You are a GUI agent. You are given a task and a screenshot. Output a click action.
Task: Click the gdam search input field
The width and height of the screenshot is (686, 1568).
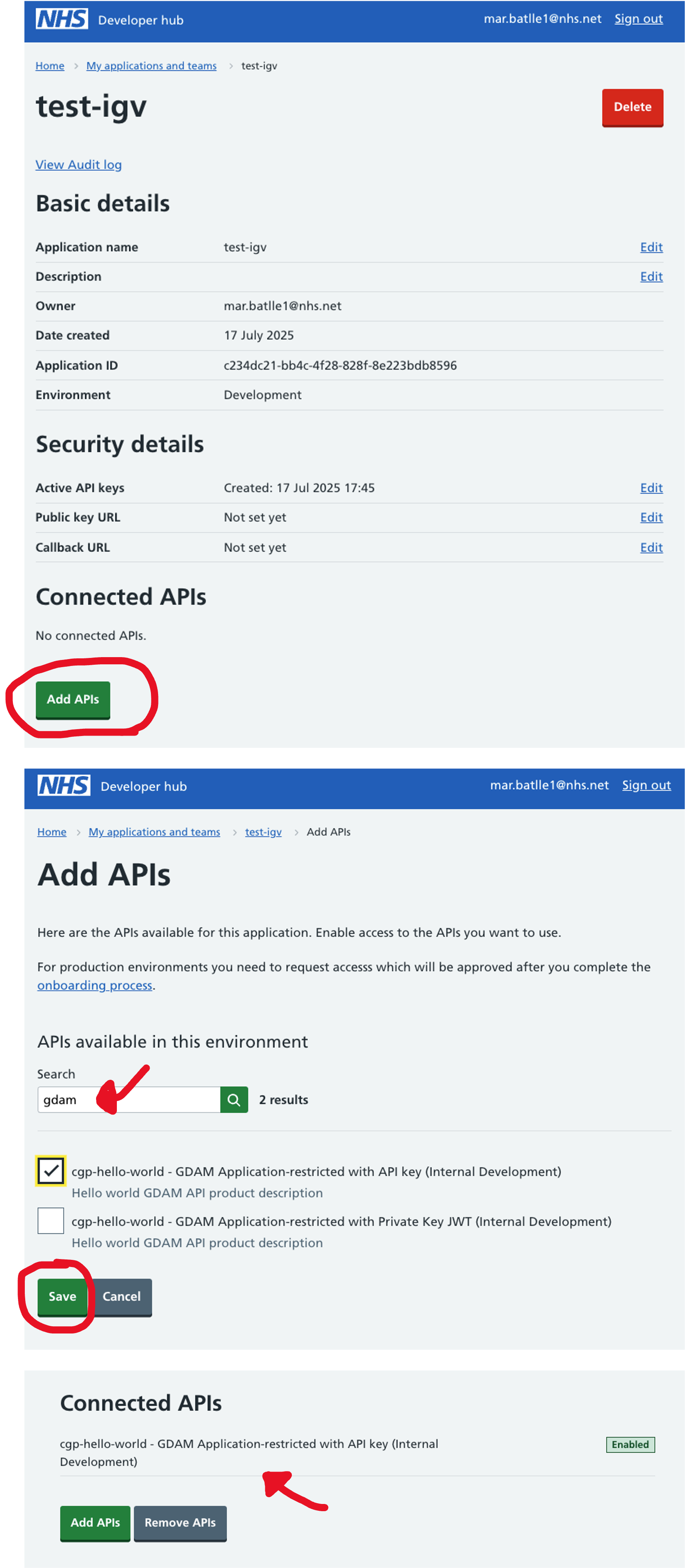point(128,1099)
